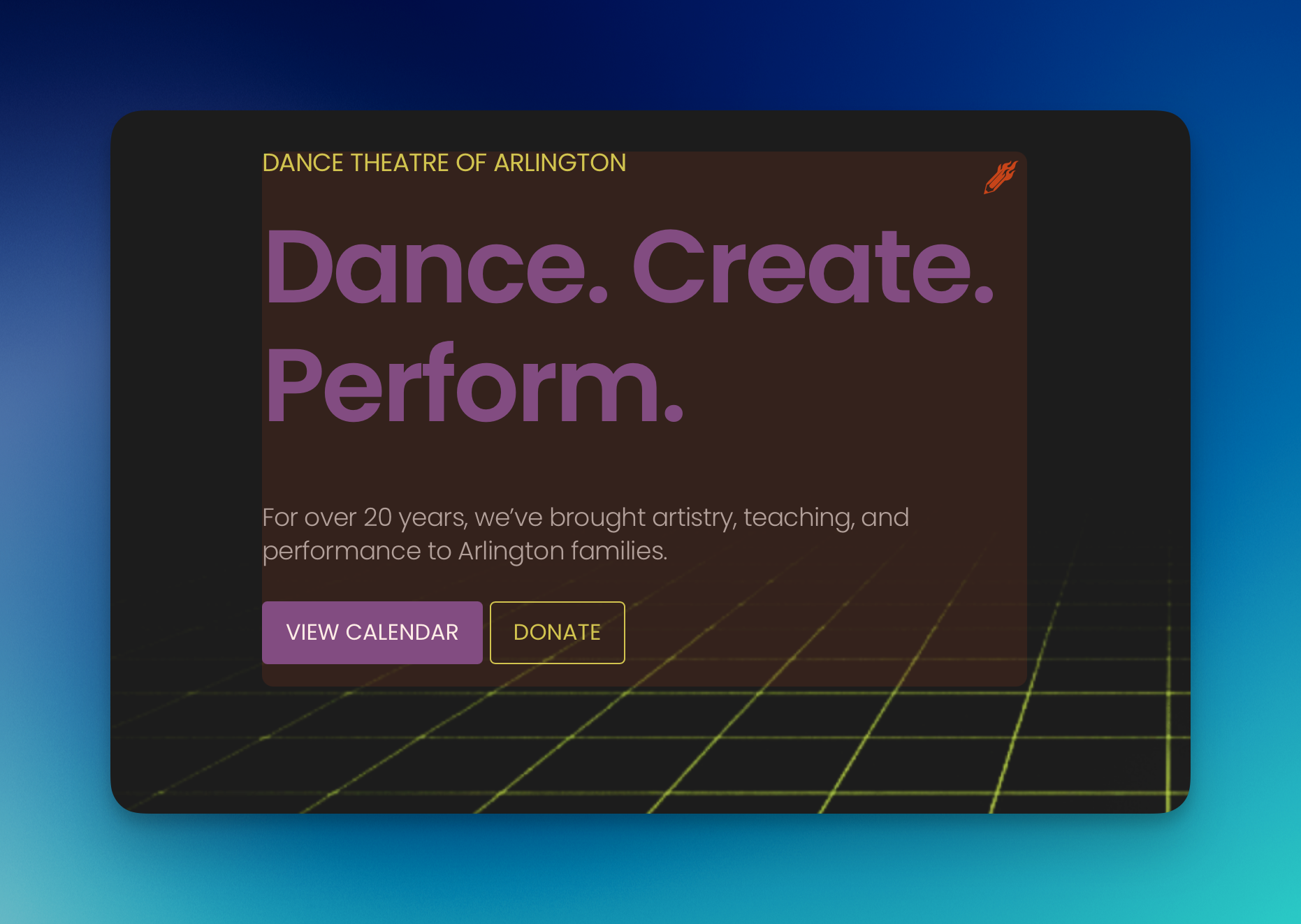Image resolution: width=1301 pixels, height=924 pixels.
Task: Click the word 'CALENDAR' on the purple button
Action: click(402, 633)
